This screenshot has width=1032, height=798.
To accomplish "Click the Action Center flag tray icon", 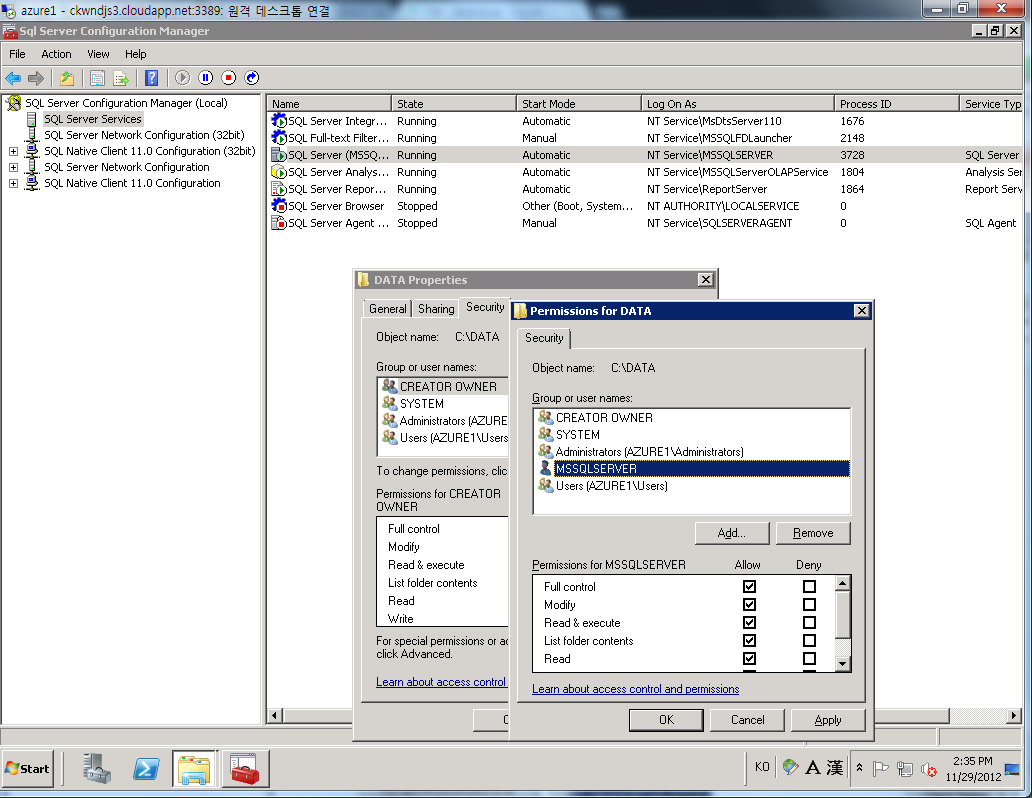I will (880, 768).
